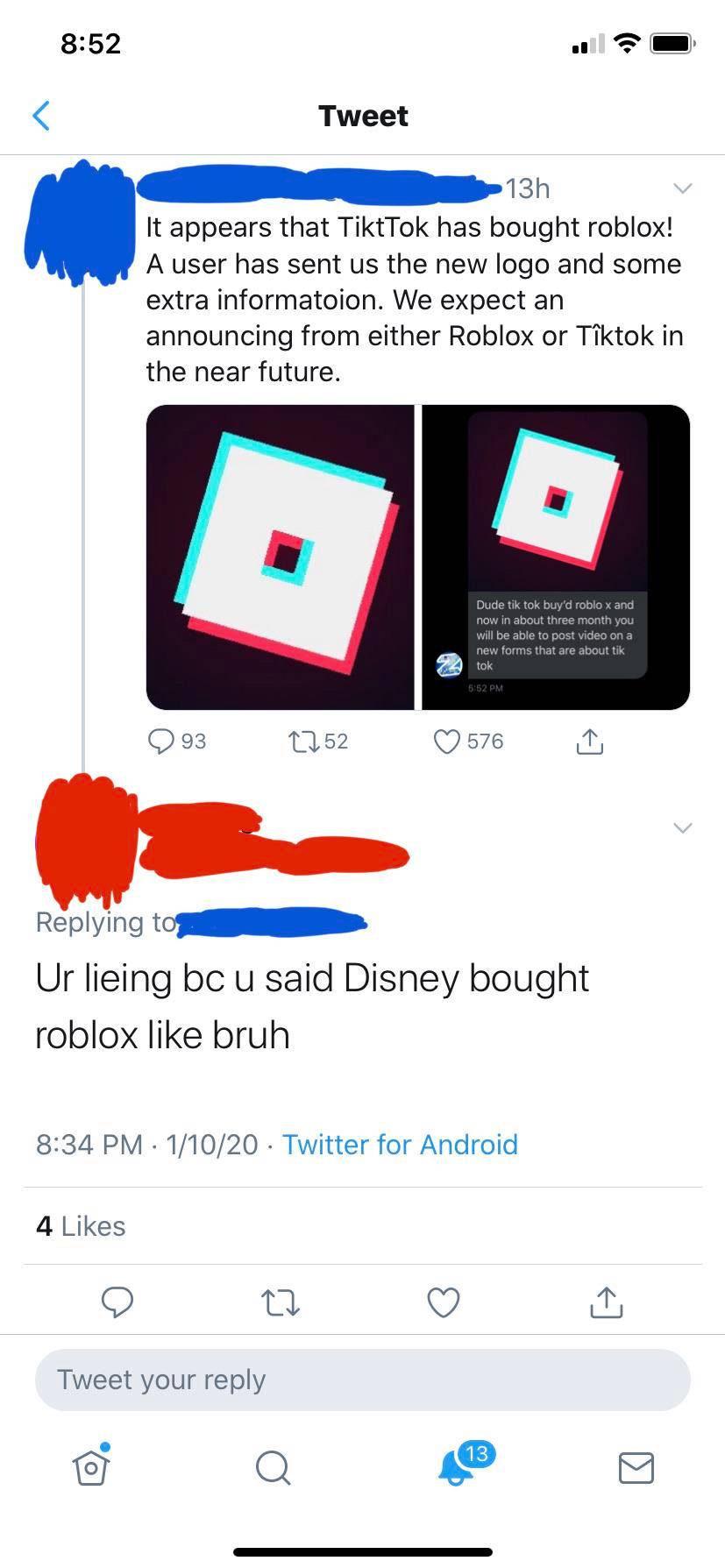View the 4 Likes list
The width and height of the screenshot is (725, 1568).
(81, 1226)
